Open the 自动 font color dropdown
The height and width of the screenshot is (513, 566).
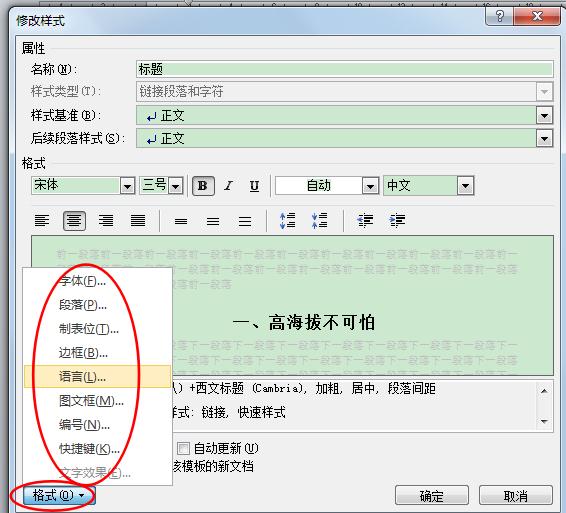pyautogui.click(x=370, y=186)
